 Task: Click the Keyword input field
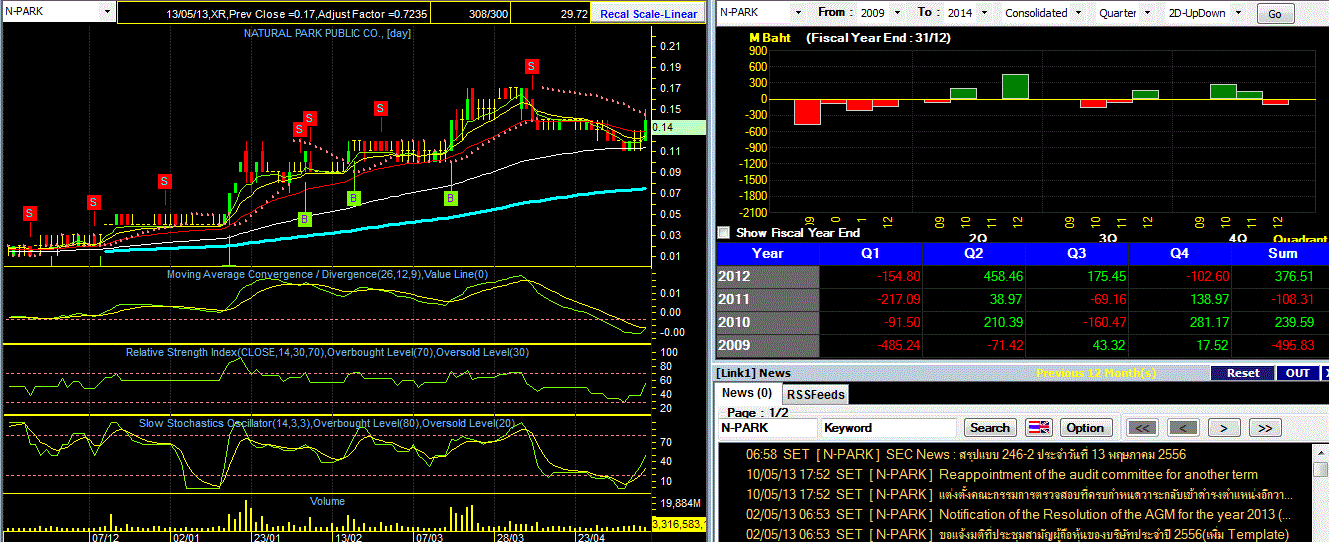[x=889, y=427]
